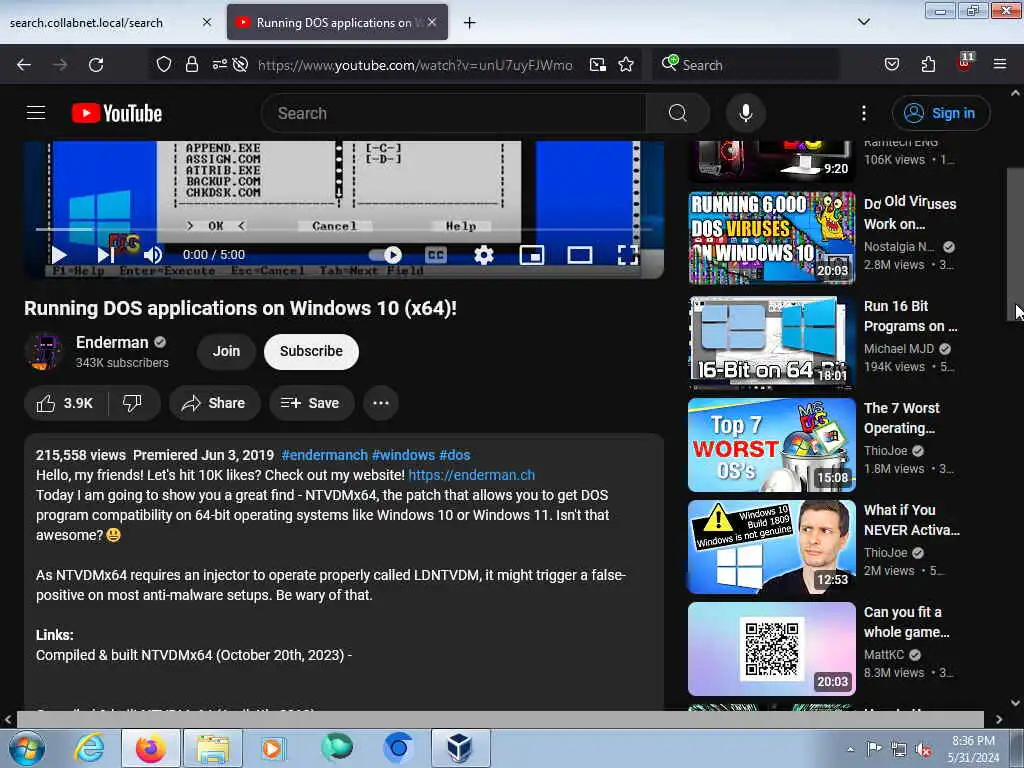Open Top 7 Worst OS's video thumbnail

pyautogui.click(x=771, y=445)
